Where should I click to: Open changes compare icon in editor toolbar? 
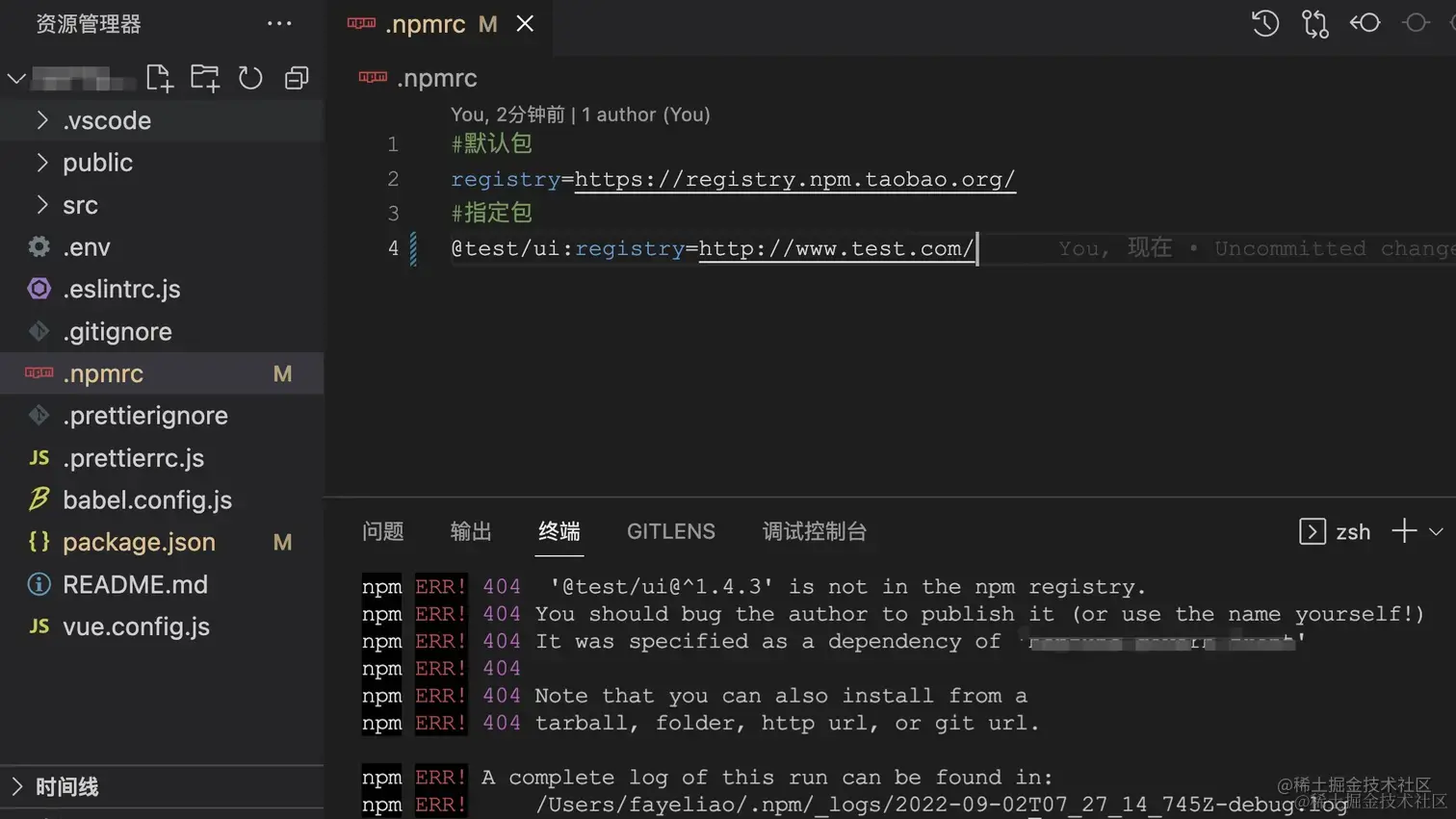click(1314, 23)
